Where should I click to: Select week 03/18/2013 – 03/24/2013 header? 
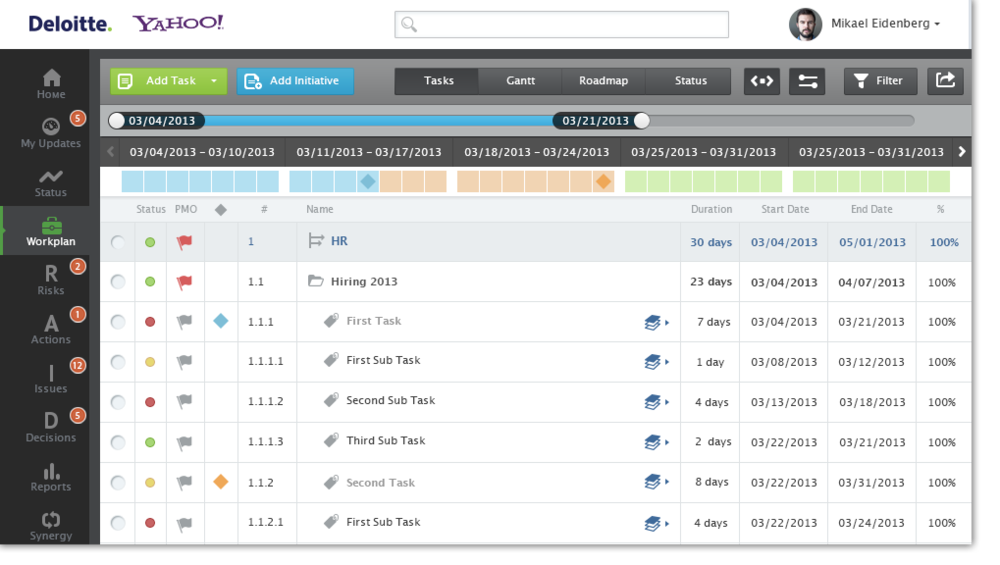click(536, 152)
